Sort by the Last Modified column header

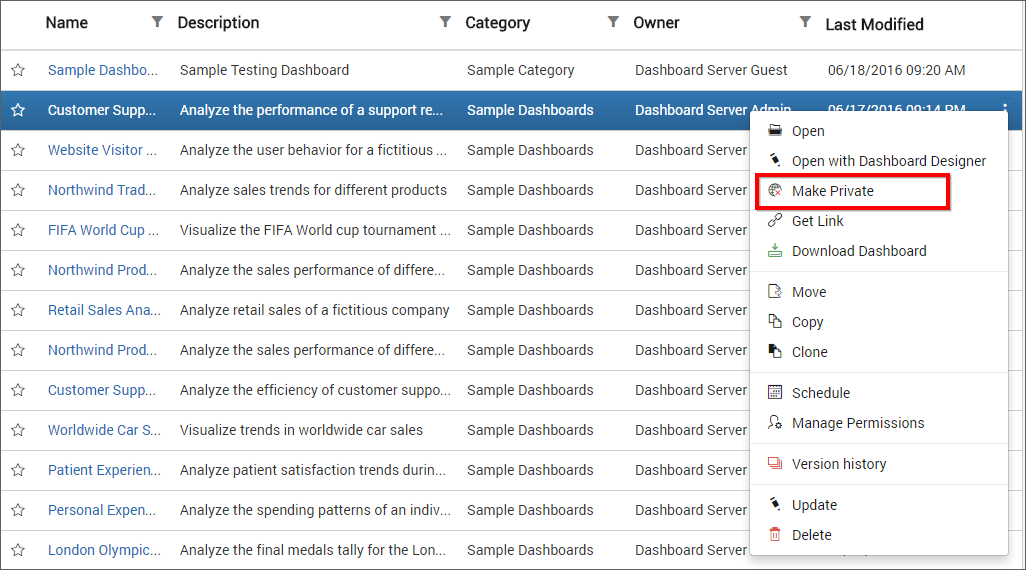874,24
